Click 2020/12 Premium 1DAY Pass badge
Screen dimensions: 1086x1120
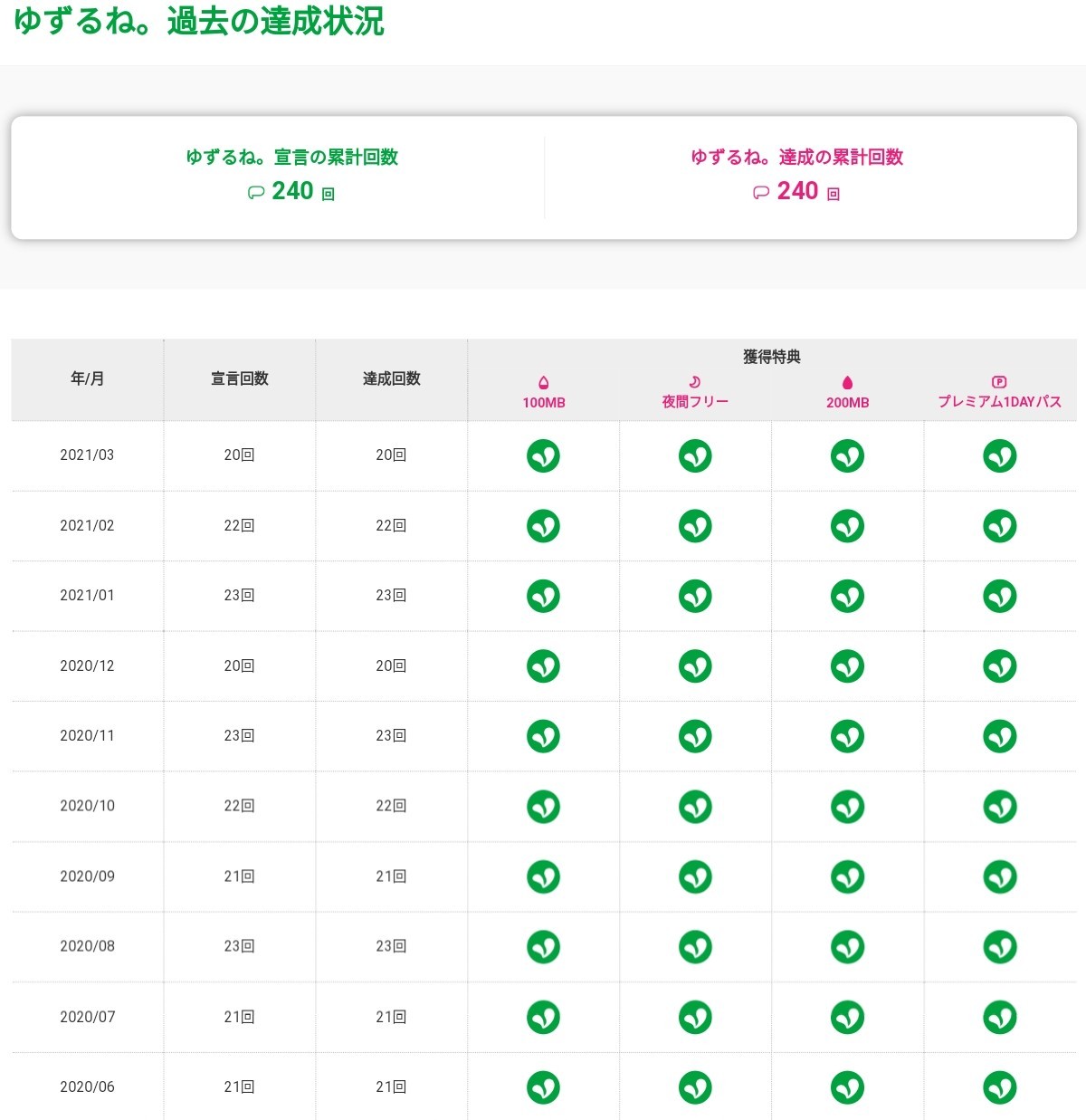(999, 666)
